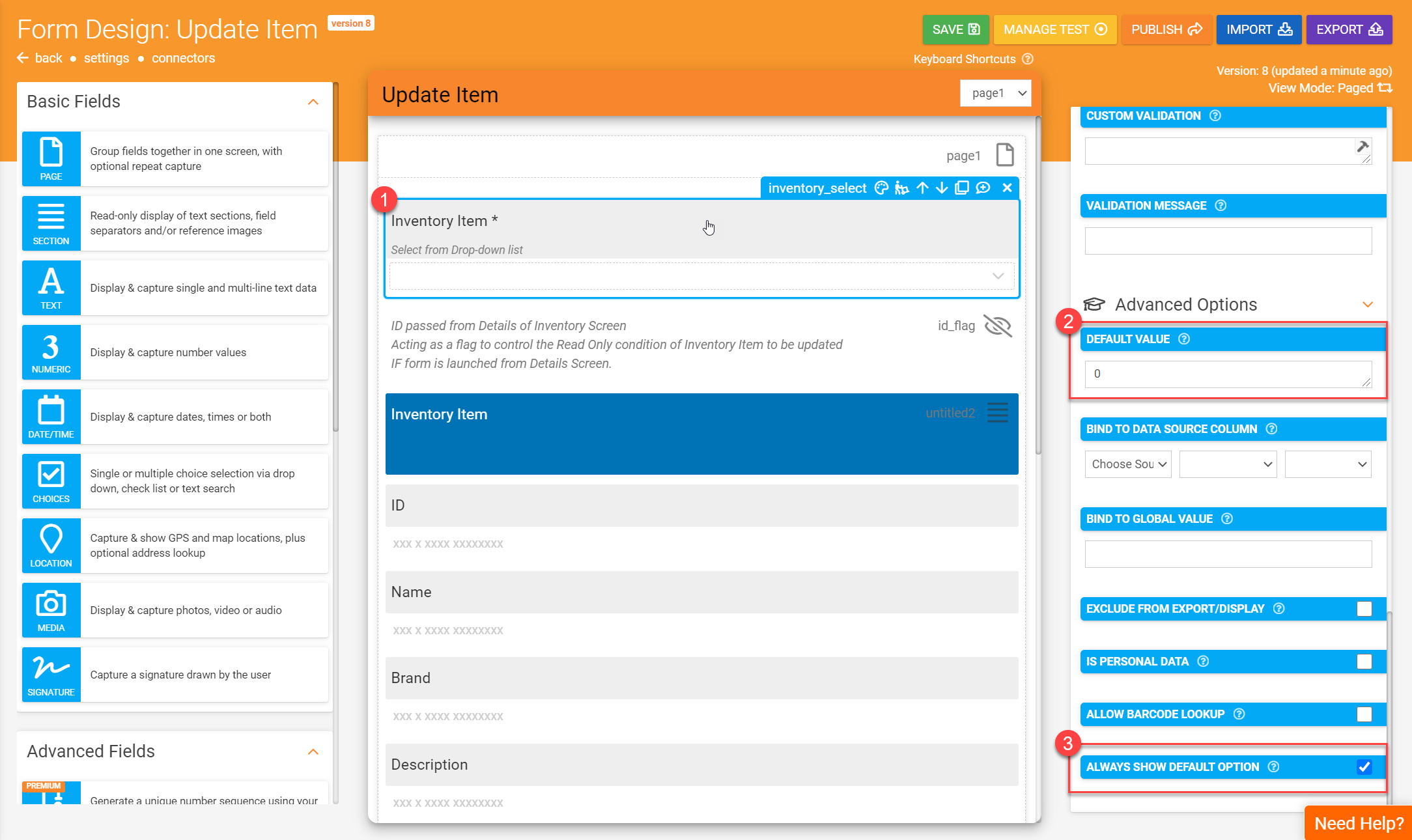Select the Choices field type icon
The height and width of the screenshot is (840, 1412).
[x=51, y=481]
